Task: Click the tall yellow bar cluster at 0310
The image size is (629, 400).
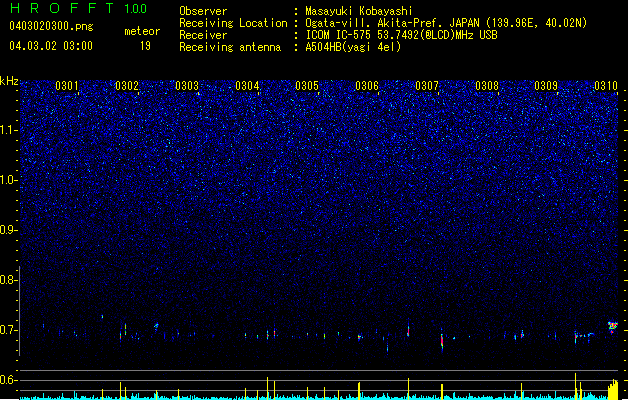Action: (613, 389)
